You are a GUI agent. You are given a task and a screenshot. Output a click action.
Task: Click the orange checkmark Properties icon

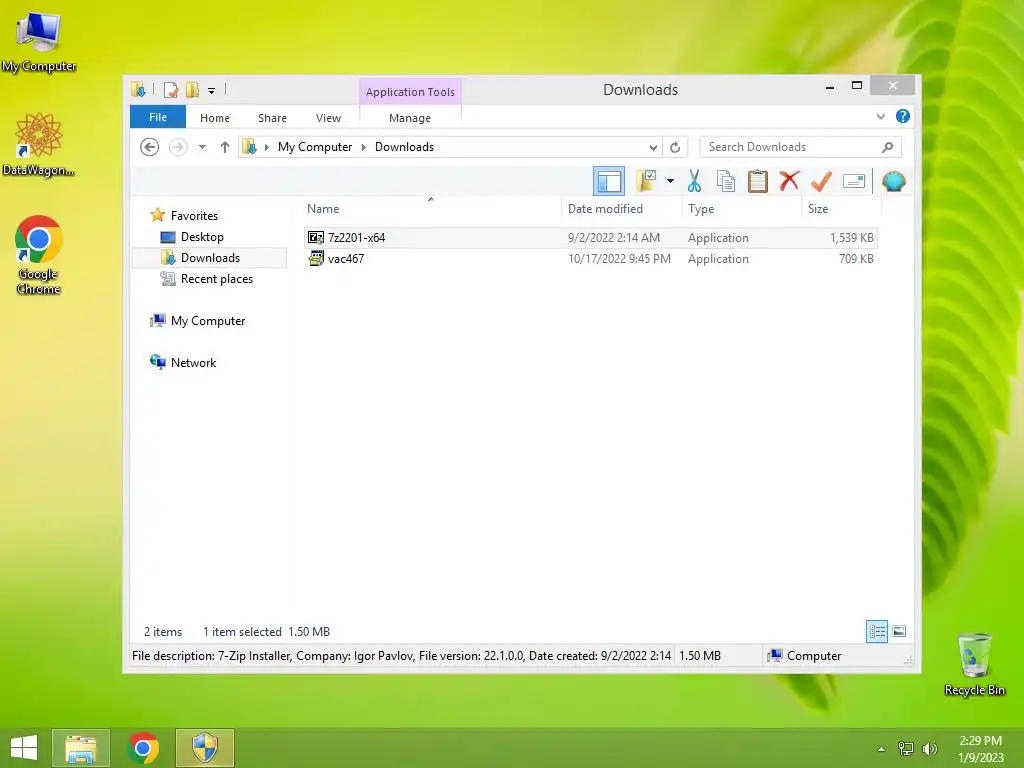821,181
